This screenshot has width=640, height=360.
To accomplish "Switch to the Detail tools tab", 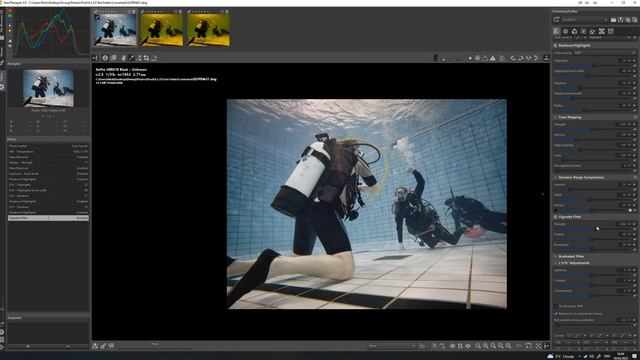I will pyautogui.click(x=565, y=31).
